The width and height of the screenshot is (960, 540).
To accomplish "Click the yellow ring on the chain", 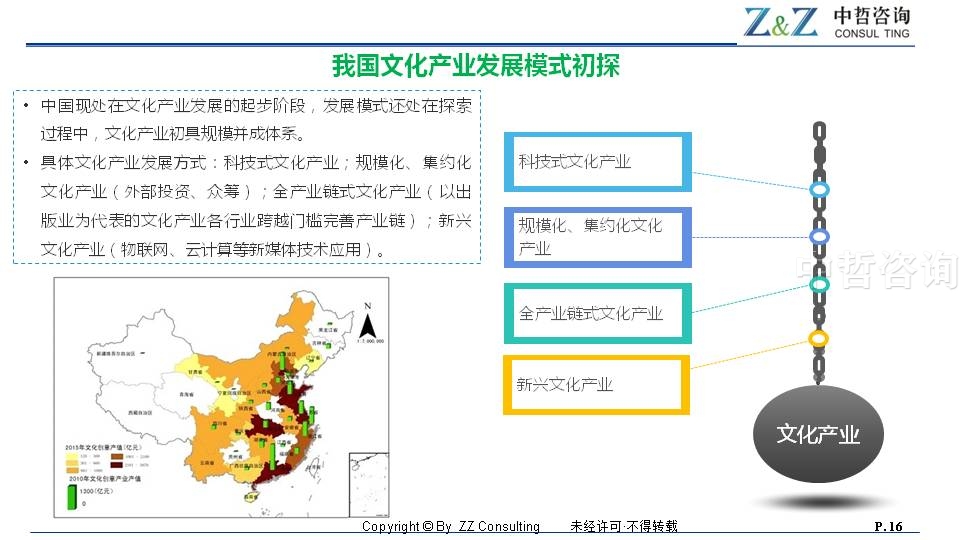I will click(x=819, y=339).
